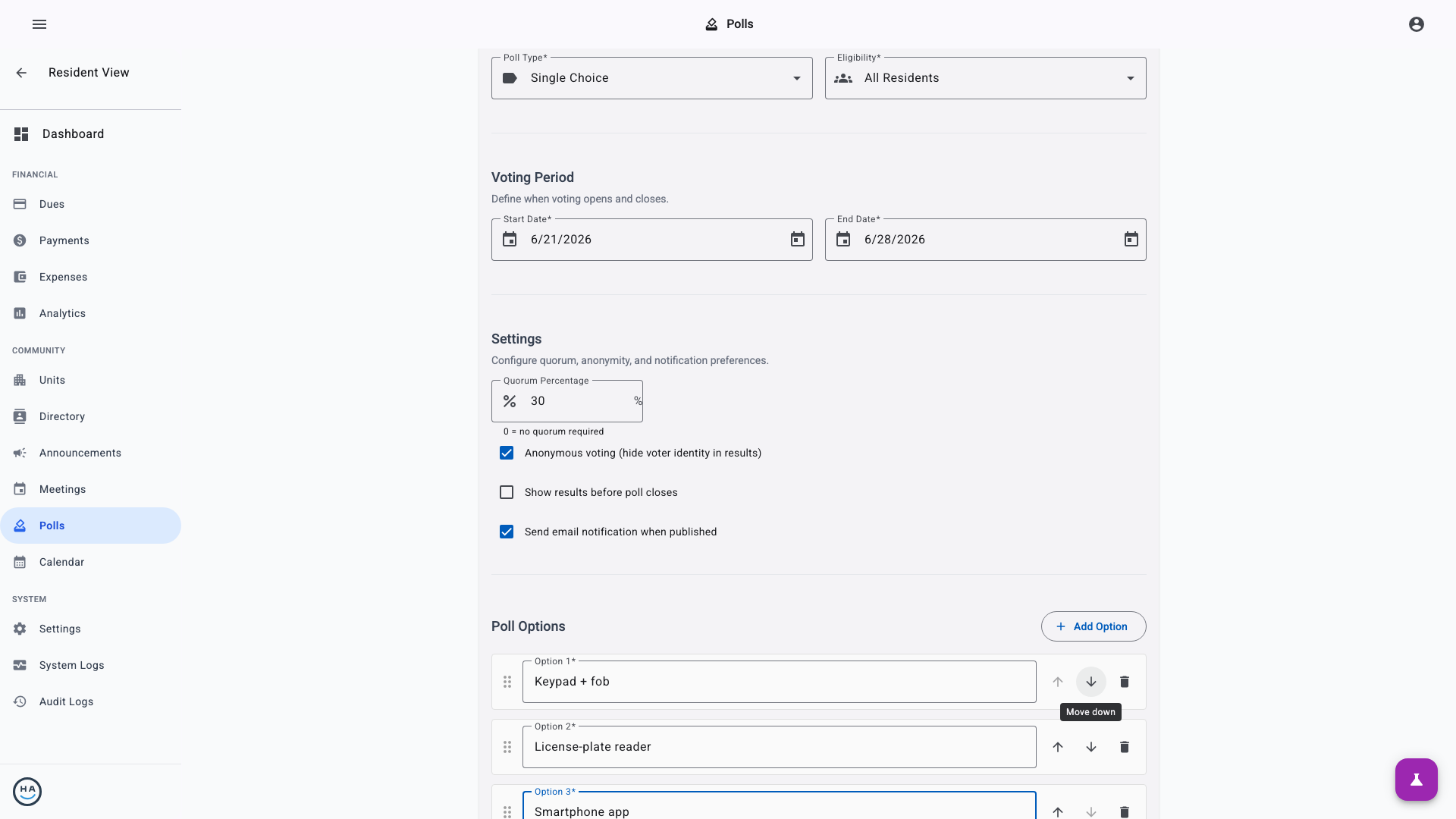
Task: Toggle Send email notification when published
Action: 507,532
